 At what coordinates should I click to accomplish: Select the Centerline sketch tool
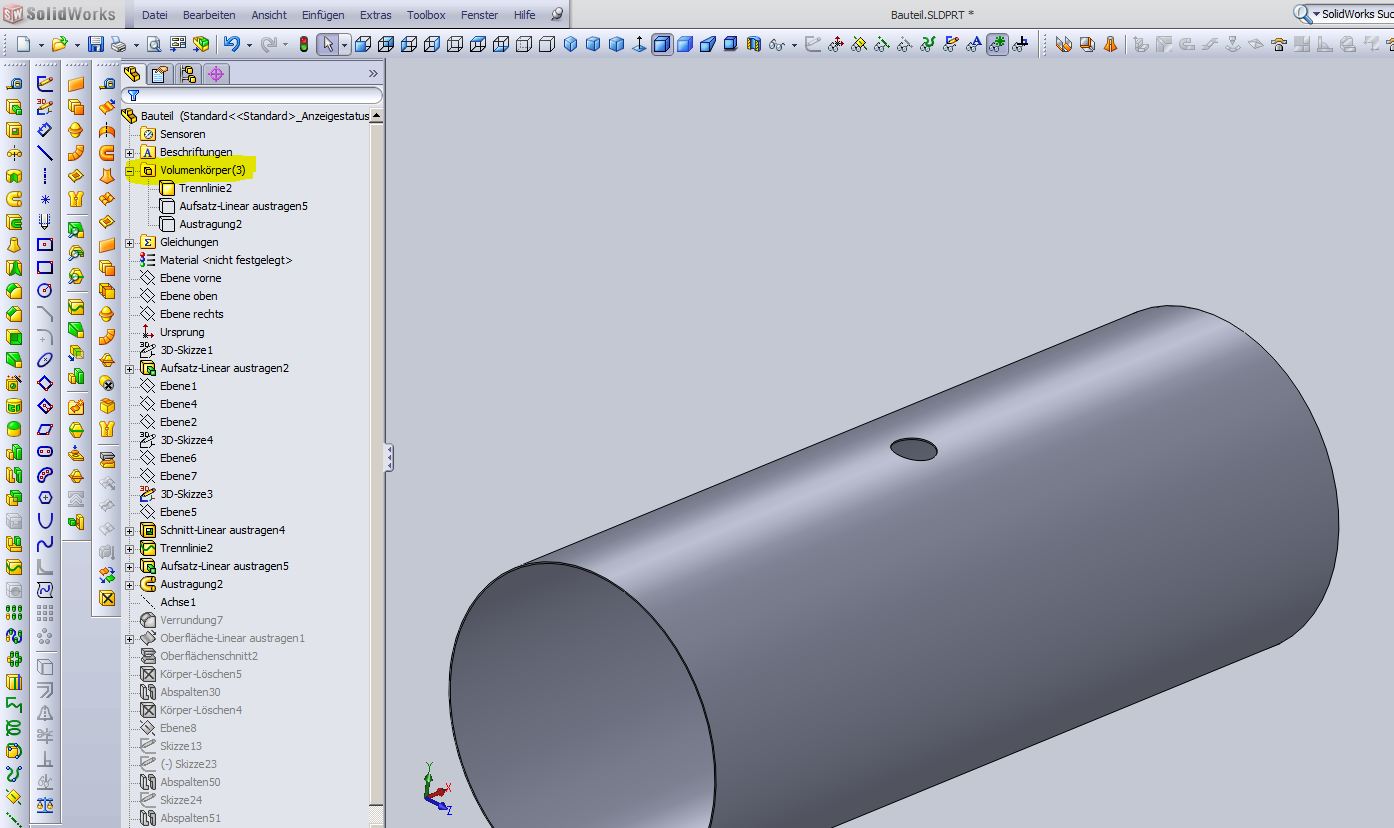(x=45, y=176)
